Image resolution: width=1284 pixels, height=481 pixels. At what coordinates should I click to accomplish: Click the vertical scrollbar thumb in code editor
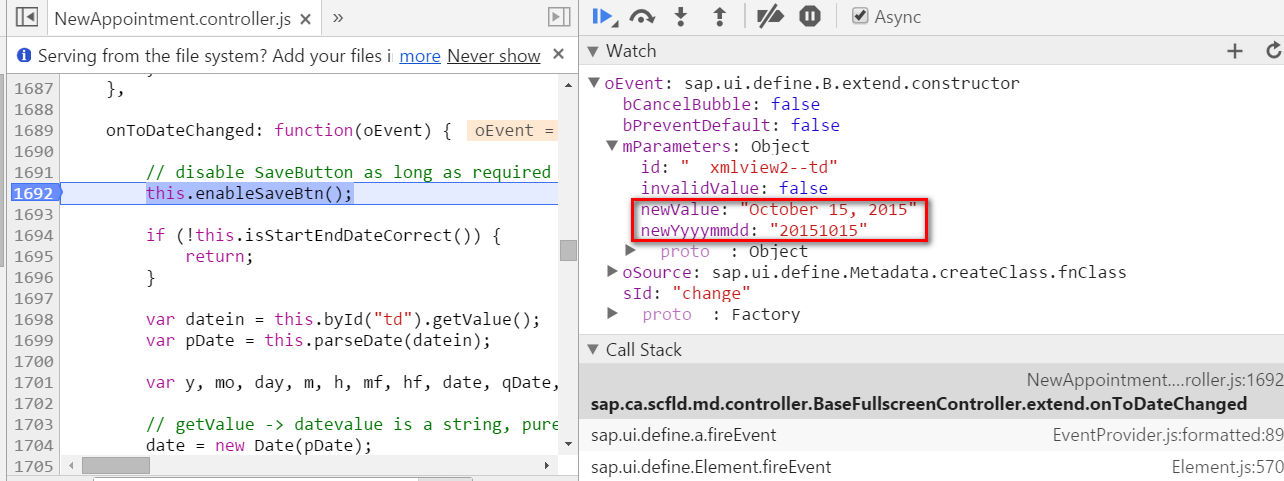click(568, 250)
